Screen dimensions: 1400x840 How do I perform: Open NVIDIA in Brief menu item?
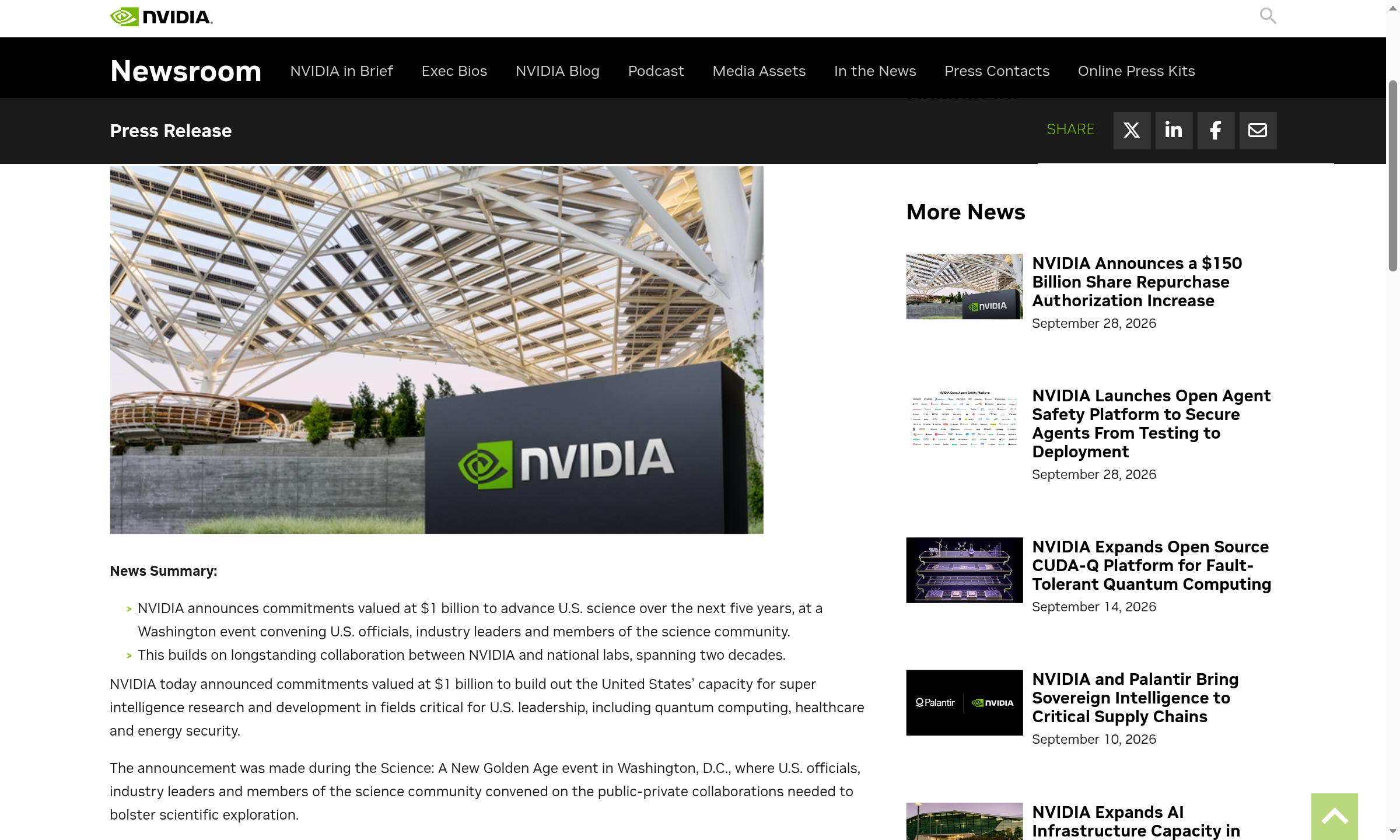[342, 71]
